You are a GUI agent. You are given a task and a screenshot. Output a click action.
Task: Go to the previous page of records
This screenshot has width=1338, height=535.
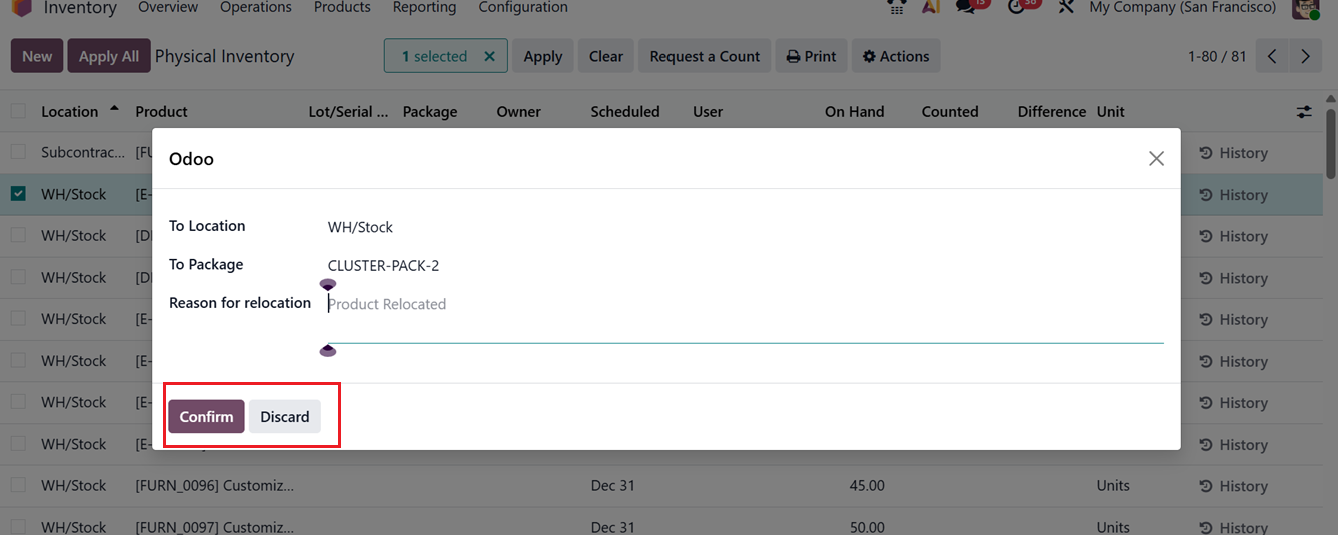pyautogui.click(x=1272, y=56)
